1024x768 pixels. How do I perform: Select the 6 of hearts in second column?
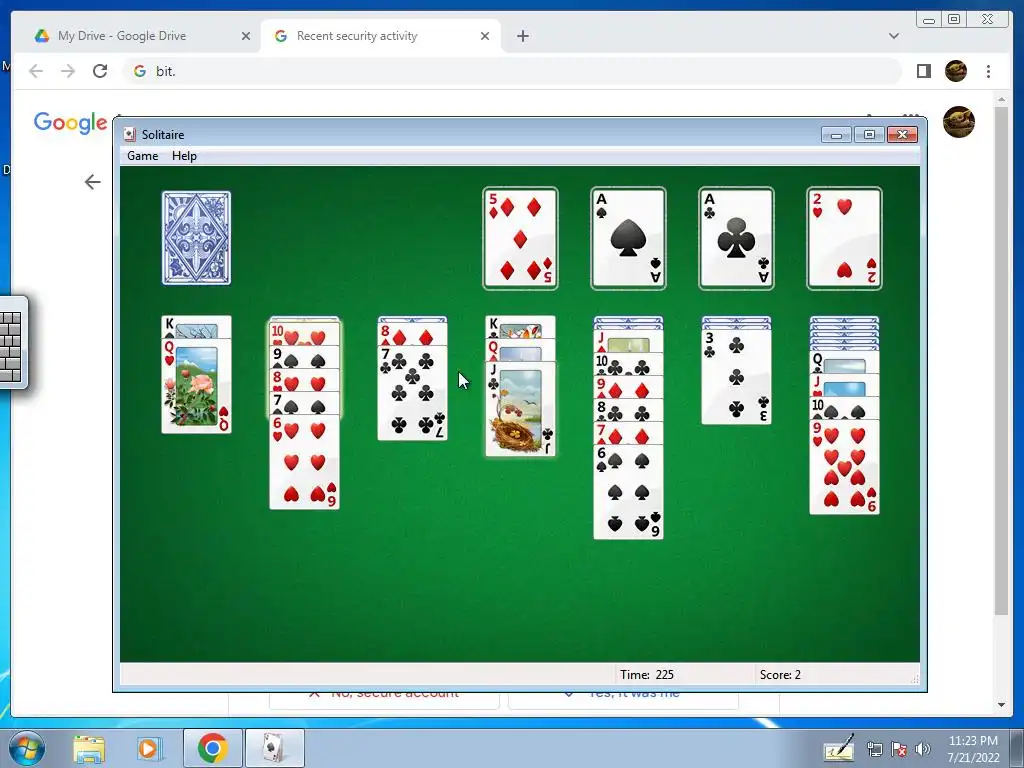[304, 462]
